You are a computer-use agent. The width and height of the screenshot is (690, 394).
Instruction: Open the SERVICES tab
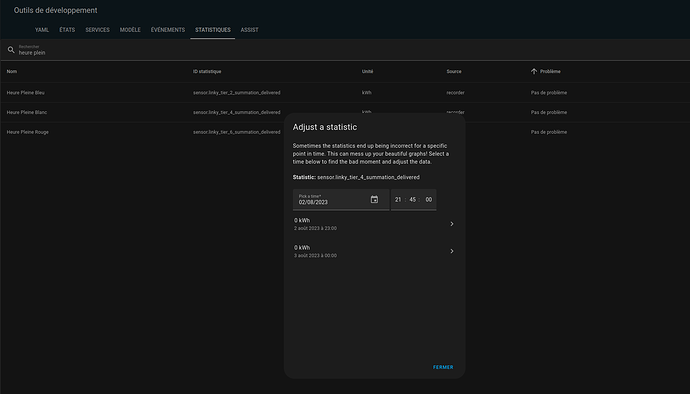pos(97,30)
